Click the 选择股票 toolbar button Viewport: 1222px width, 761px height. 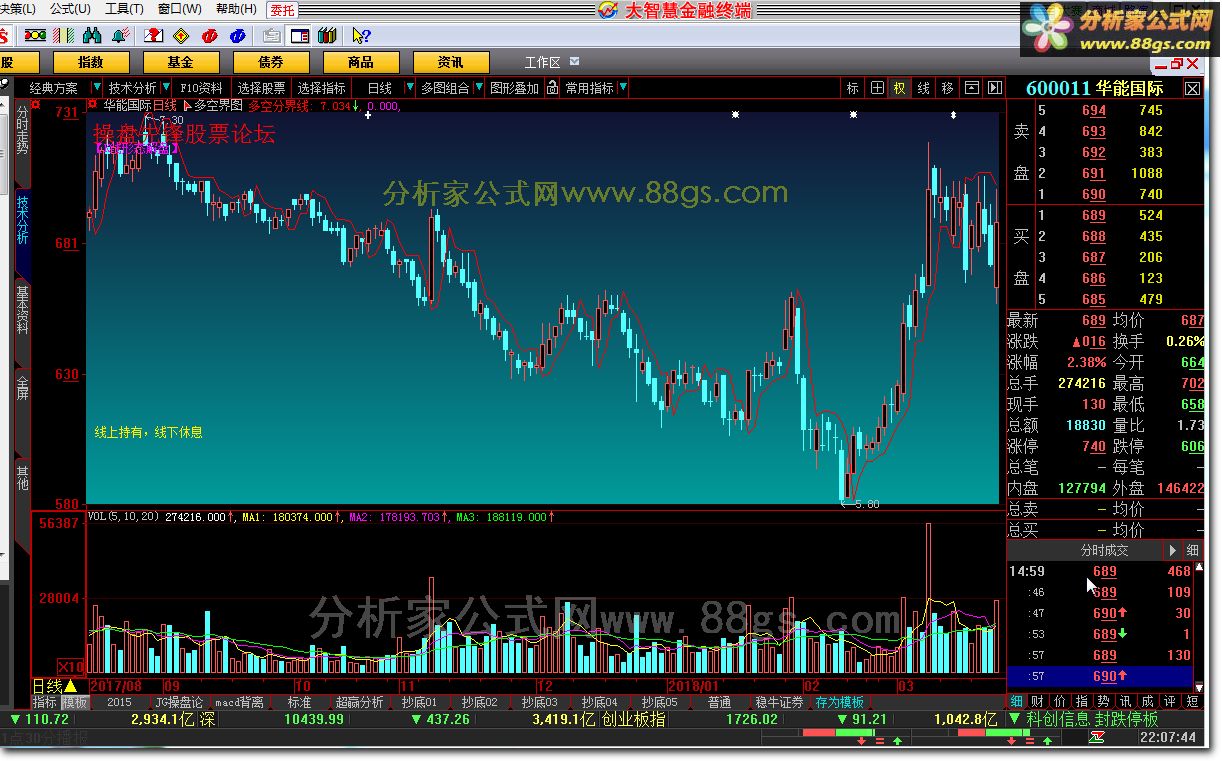click(263, 88)
